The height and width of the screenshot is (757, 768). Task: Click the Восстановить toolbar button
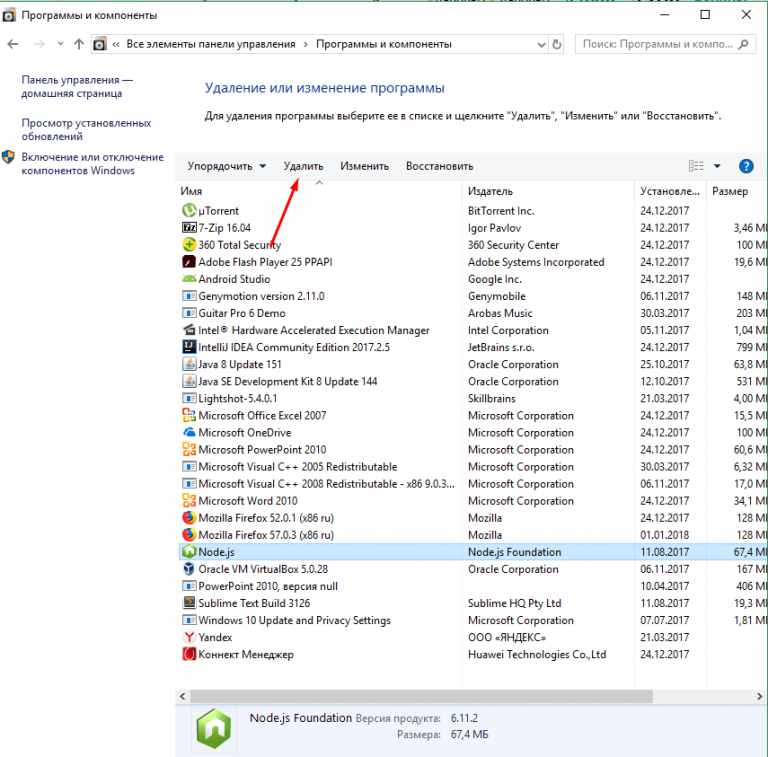pos(439,166)
